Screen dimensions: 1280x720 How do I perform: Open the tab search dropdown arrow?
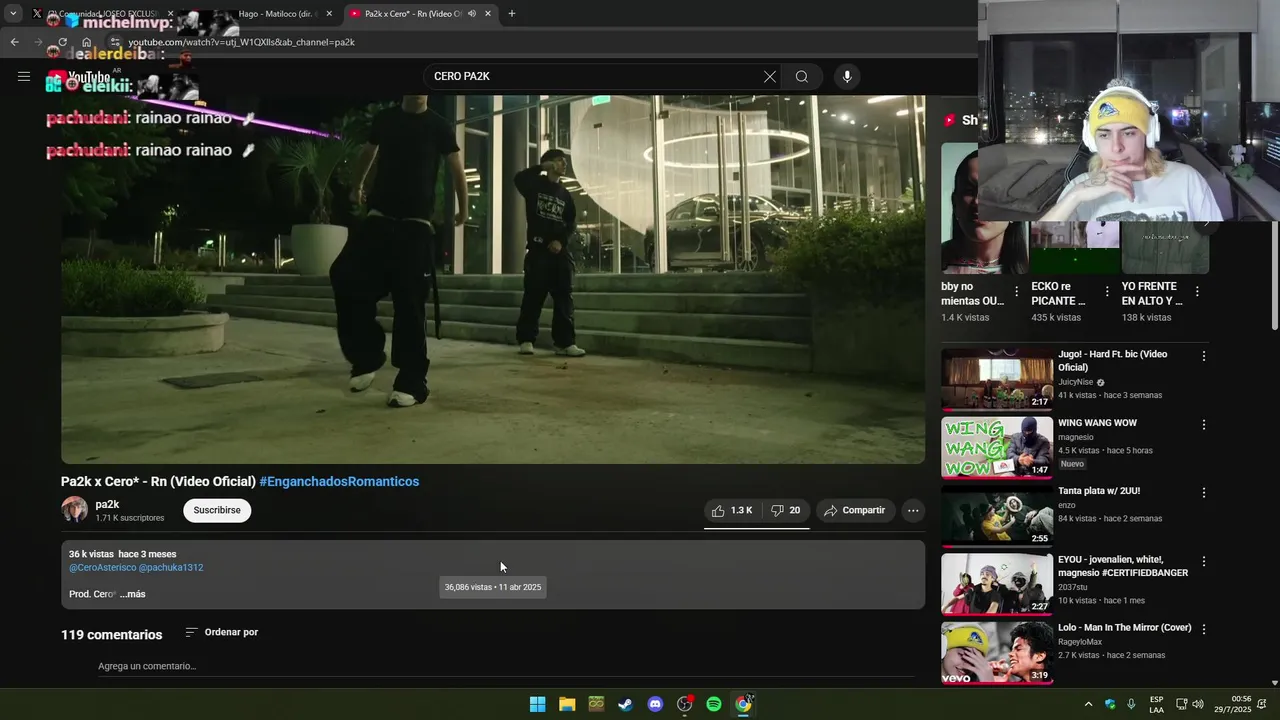(x=13, y=14)
